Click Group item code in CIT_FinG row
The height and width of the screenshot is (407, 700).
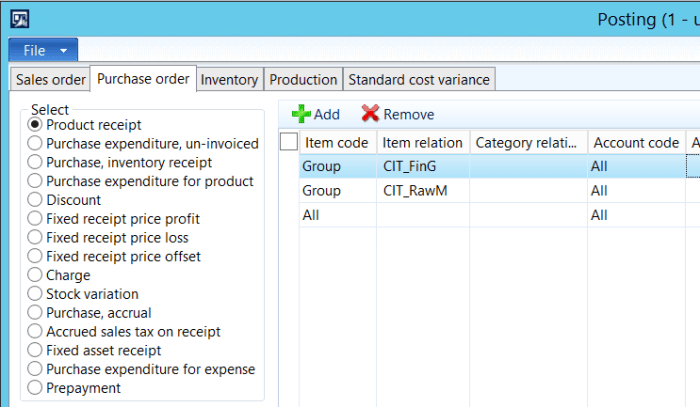338,166
